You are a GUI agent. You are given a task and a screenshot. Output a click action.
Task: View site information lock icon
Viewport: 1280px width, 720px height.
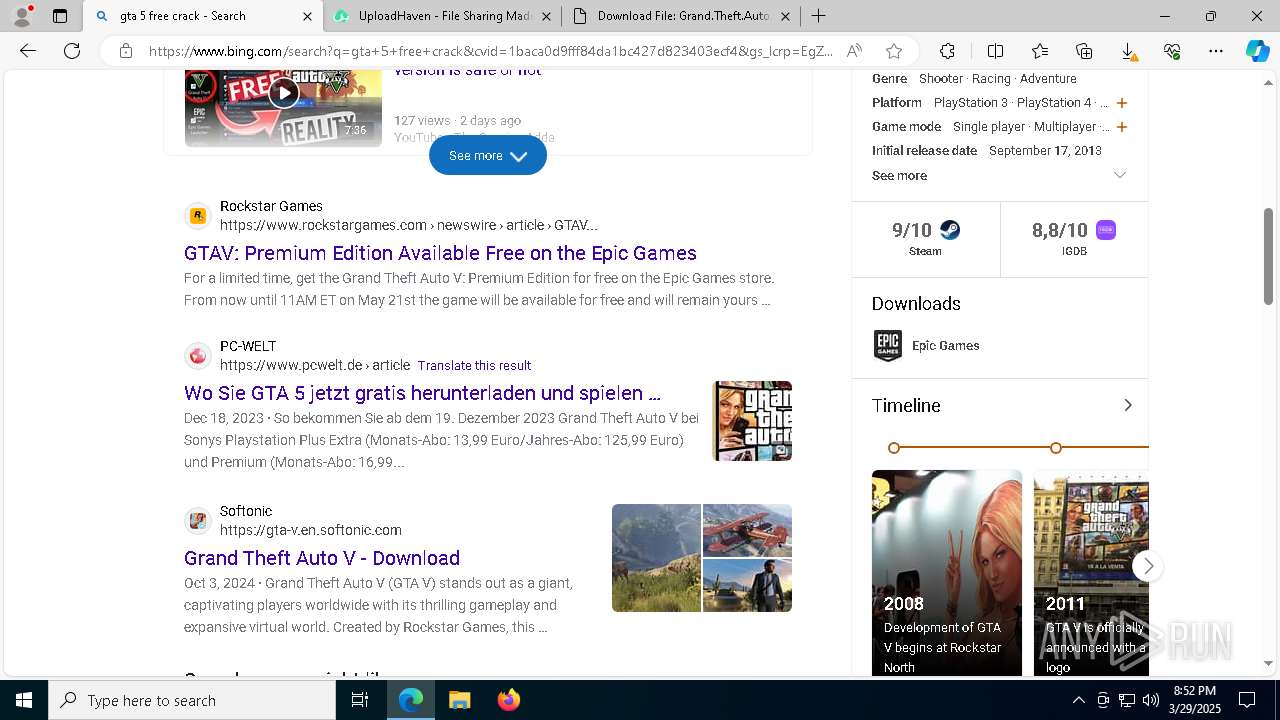coord(125,51)
